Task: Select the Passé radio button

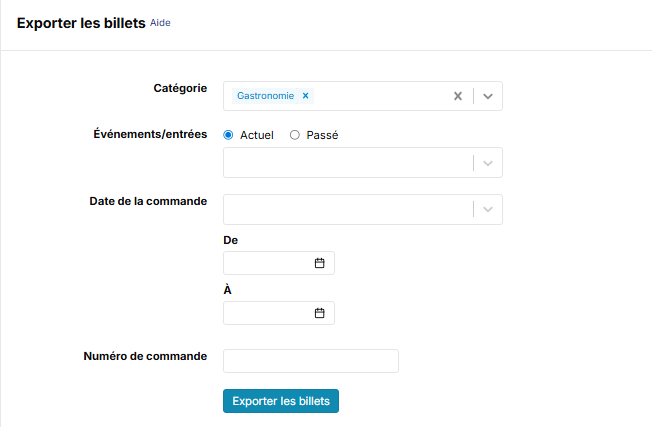Action: tap(295, 135)
